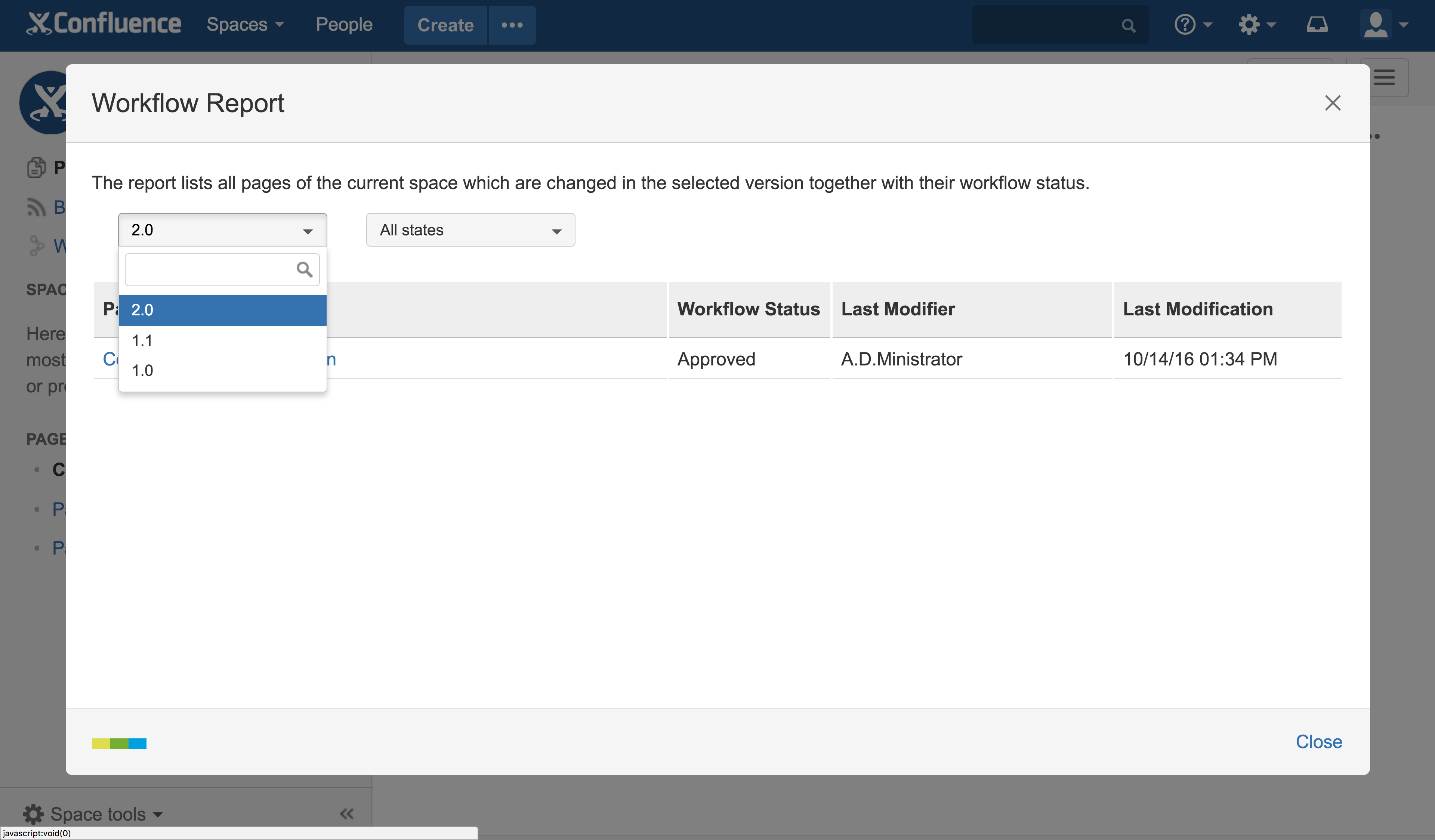Focus the version filter search field
This screenshot has width=1435, height=840.
coord(211,269)
